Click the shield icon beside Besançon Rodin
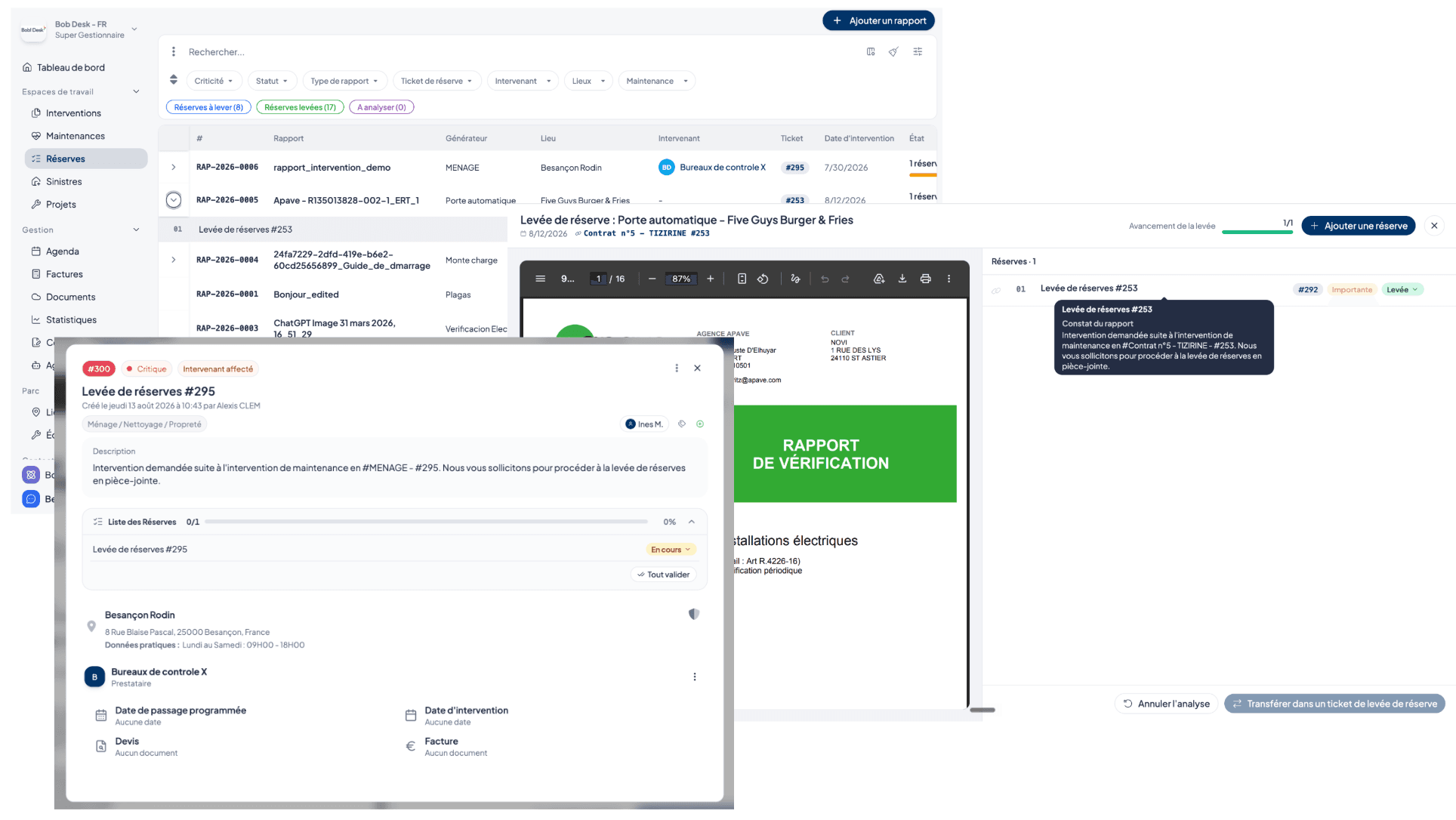The height and width of the screenshot is (820, 1456). 694,614
